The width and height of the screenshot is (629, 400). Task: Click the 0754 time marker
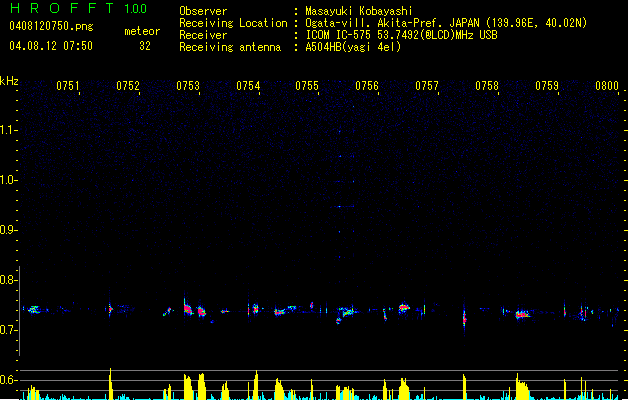point(248,86)
